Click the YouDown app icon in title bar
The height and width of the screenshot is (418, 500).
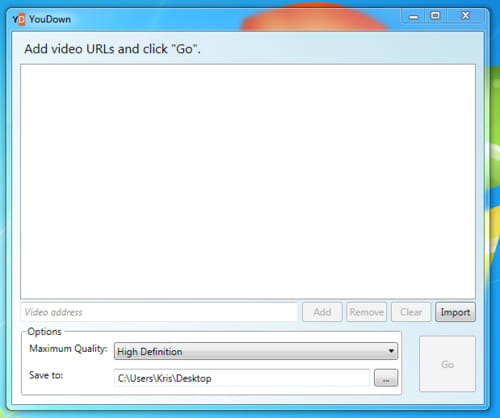[x=19, y=19]
